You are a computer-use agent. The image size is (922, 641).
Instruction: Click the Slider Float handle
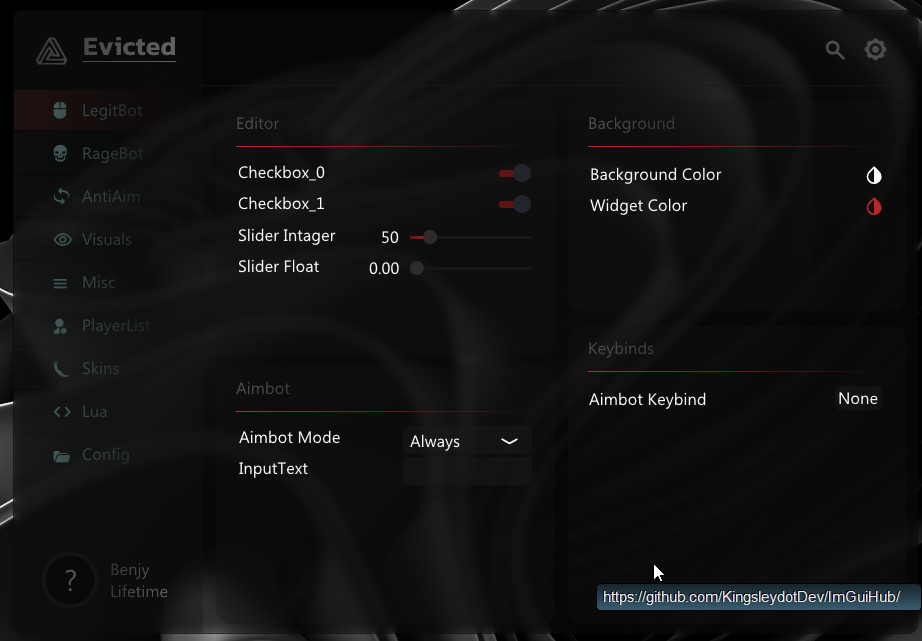pyautogui.click(x=417, y=268)
